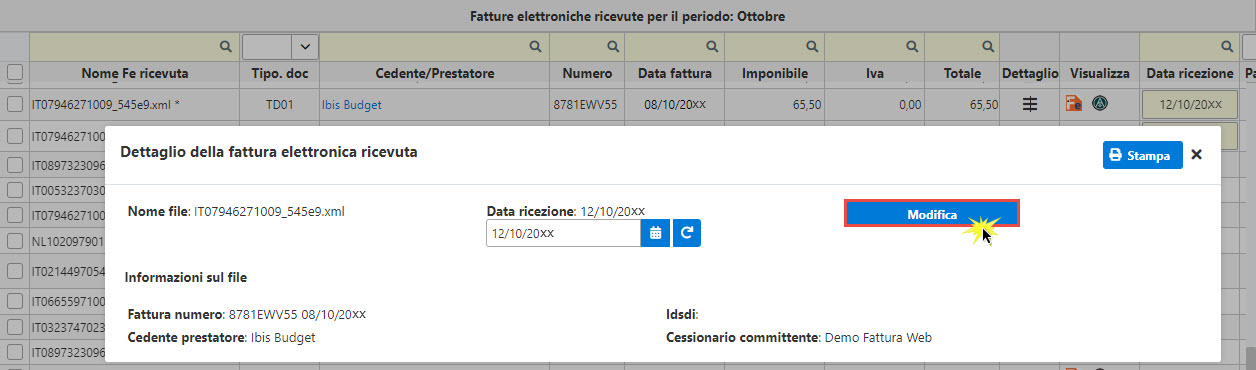Print the invoice detail with Stampa
The width and height of the screenshot is (1256, 370).
[x=1143, y=155]
